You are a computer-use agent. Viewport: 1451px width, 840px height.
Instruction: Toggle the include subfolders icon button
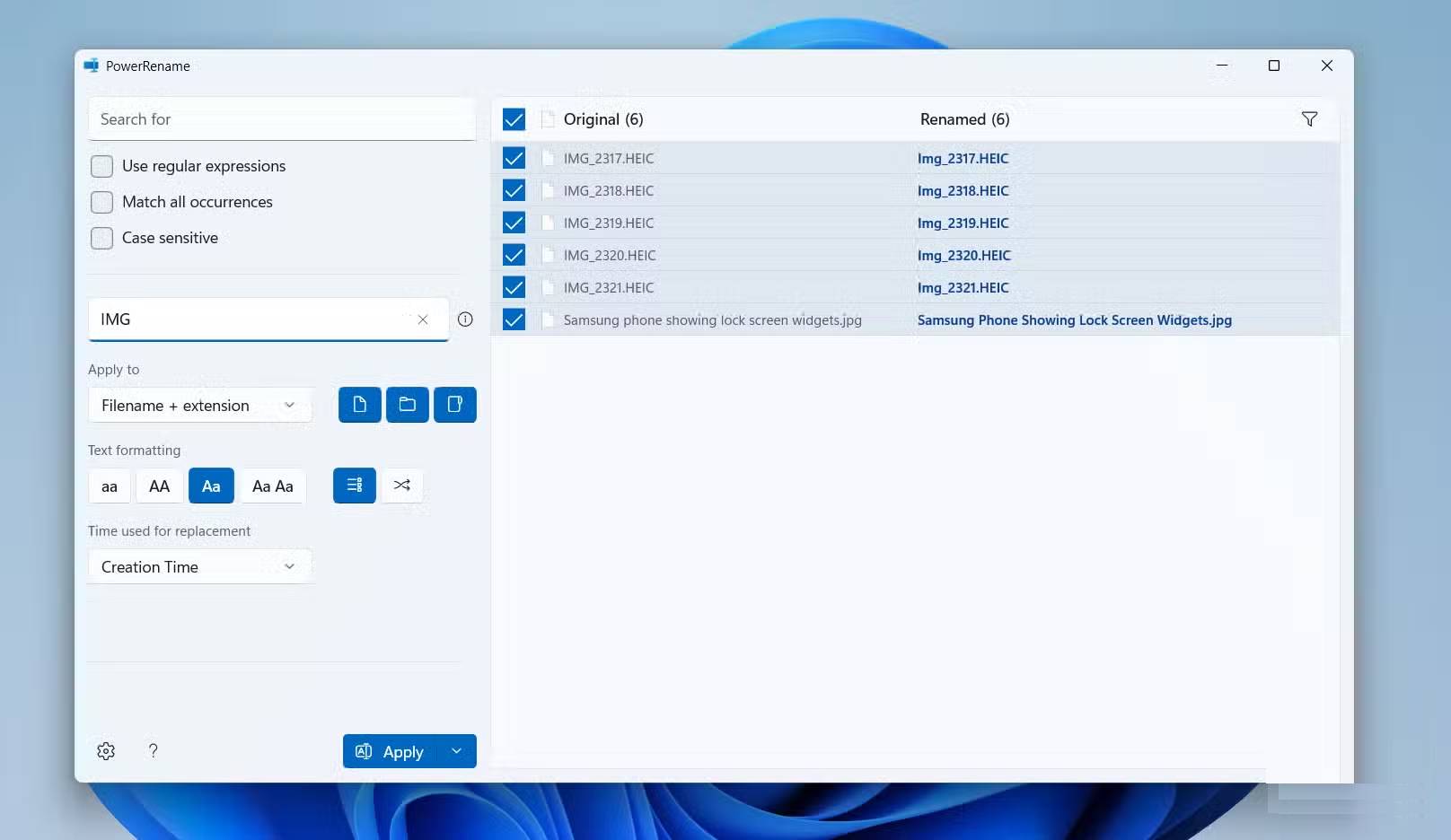[x=454, y=405]
